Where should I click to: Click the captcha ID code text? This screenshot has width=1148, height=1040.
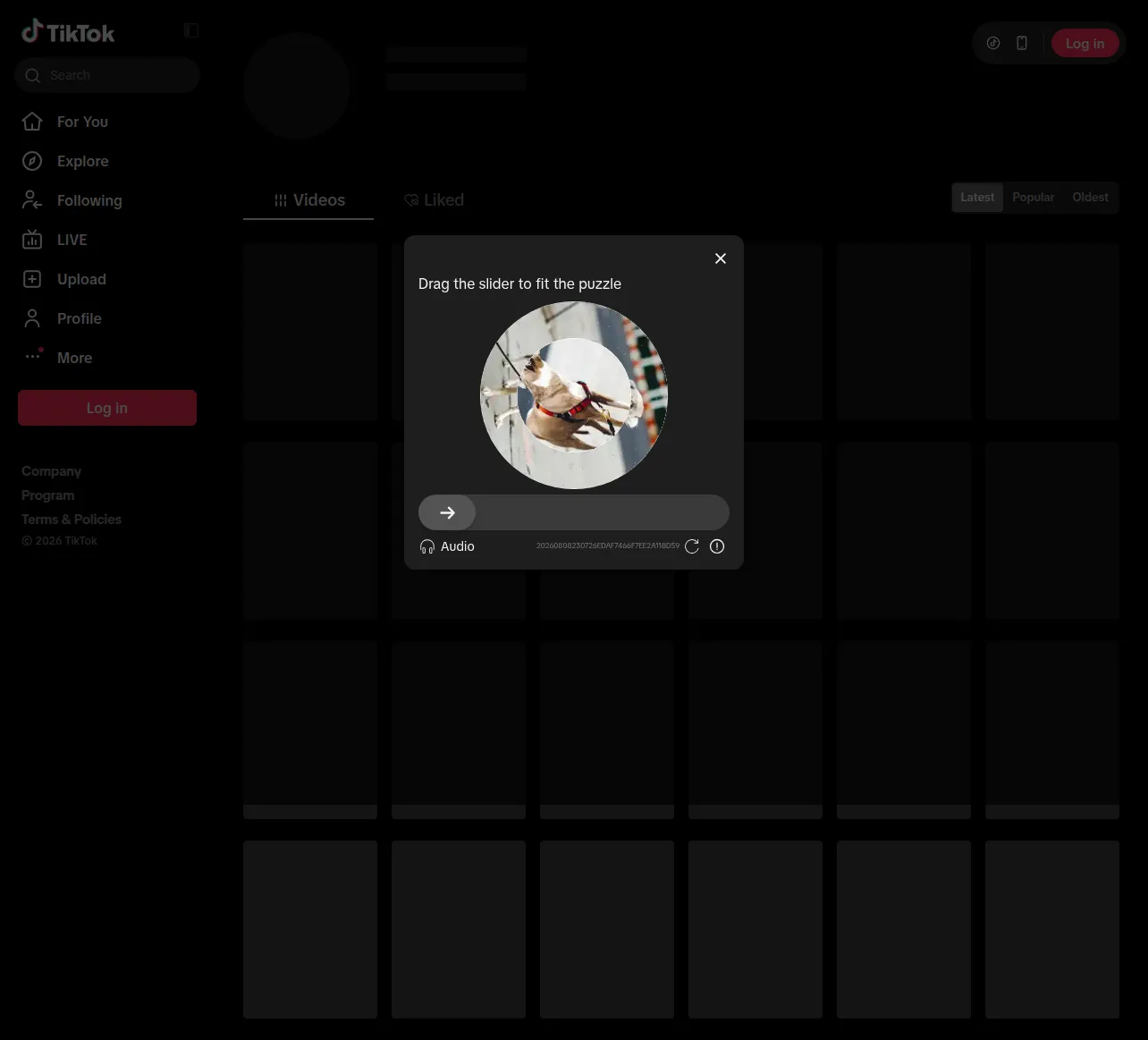click(608, 545)
